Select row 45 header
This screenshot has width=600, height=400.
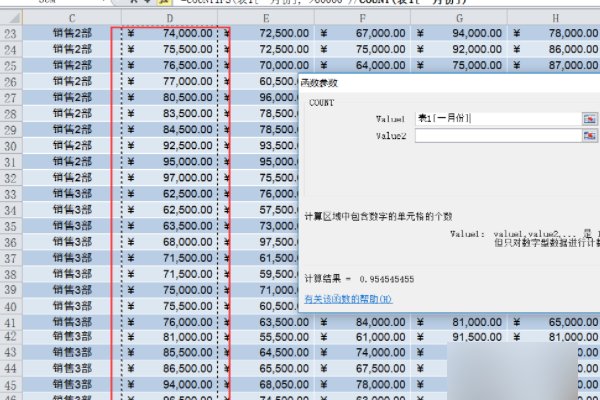coord(11,384)
